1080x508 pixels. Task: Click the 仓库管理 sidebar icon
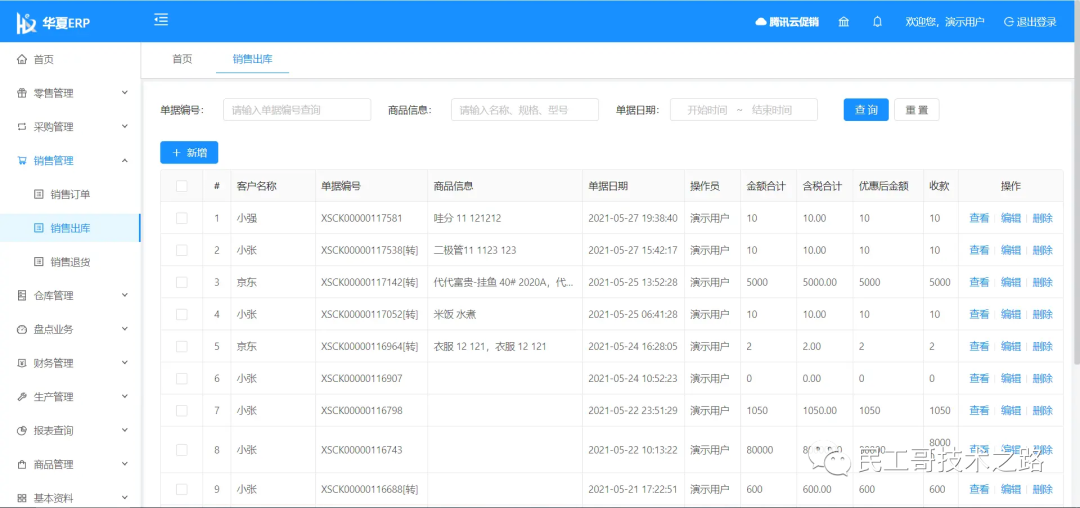pyautogui.click(x=22, y=296)
